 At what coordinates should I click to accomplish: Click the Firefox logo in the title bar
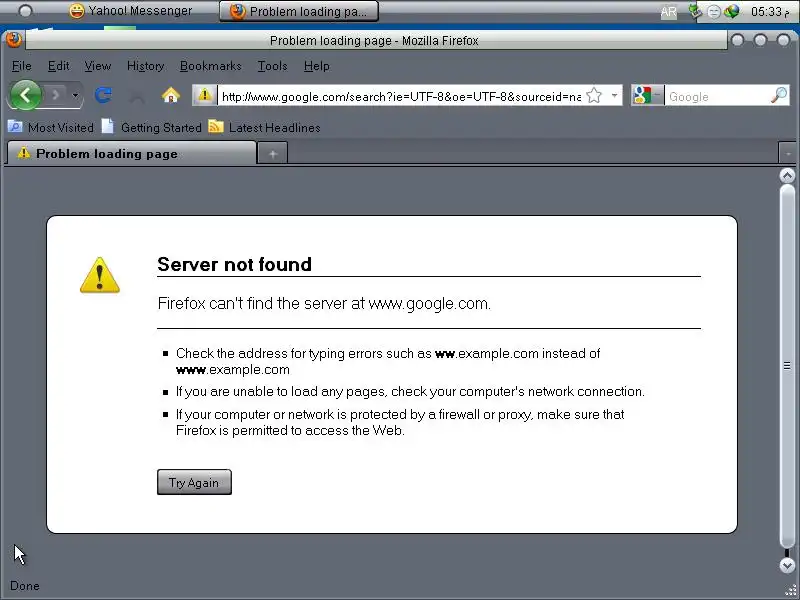point(14,39)
